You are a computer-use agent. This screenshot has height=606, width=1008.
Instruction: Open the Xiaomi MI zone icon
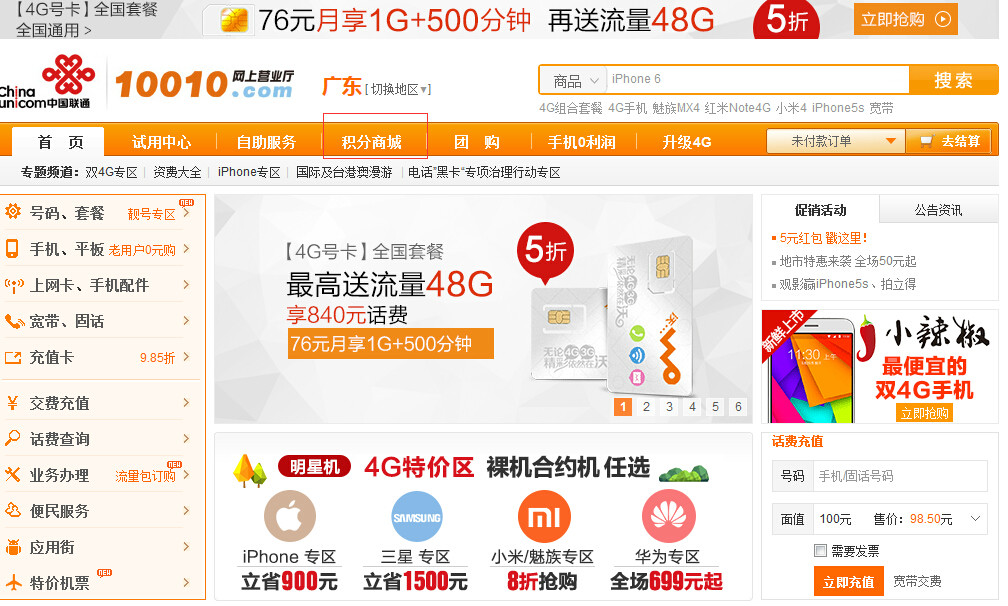544,516
